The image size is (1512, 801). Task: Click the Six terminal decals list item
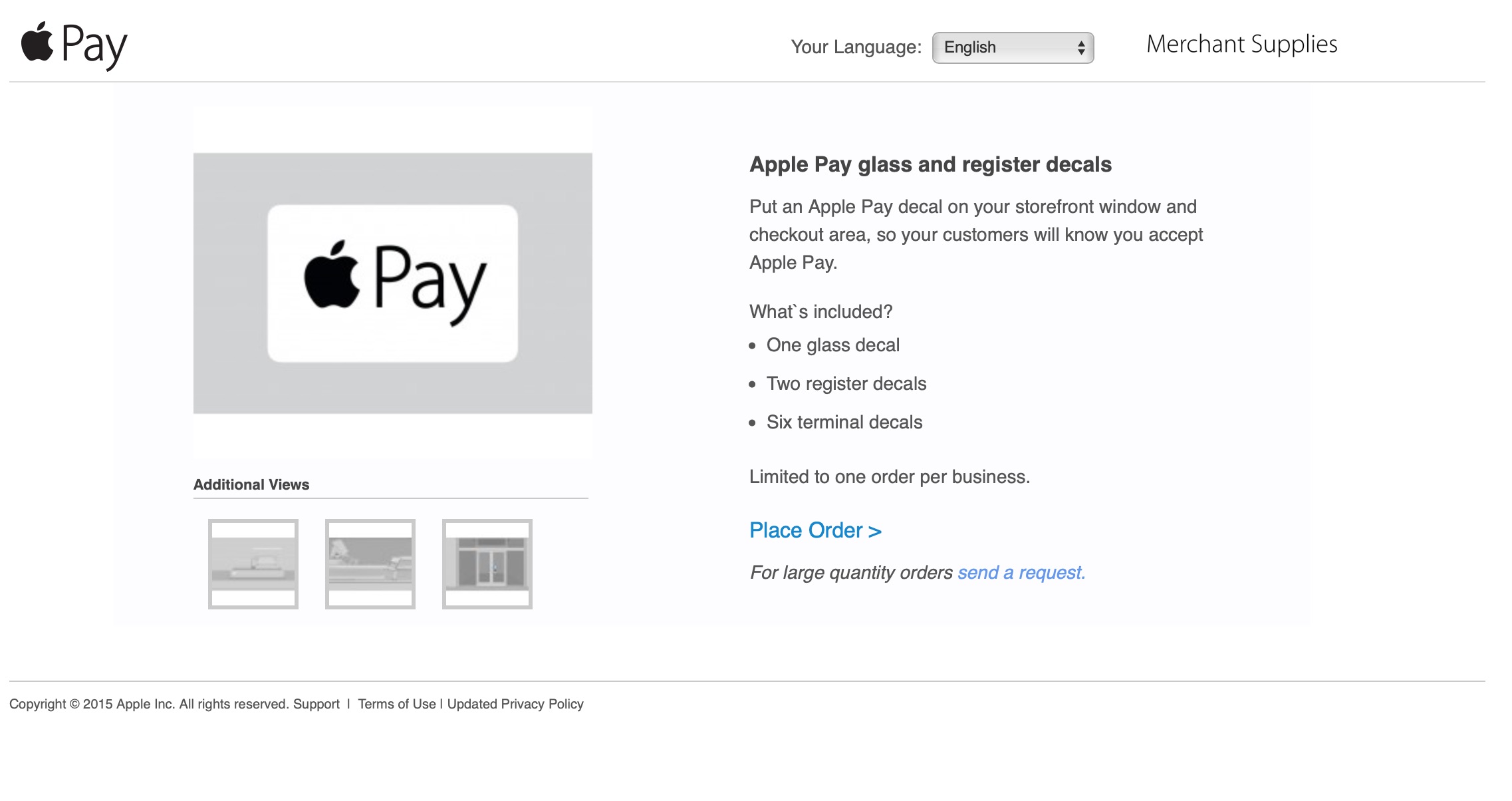(x=844, y=422)
